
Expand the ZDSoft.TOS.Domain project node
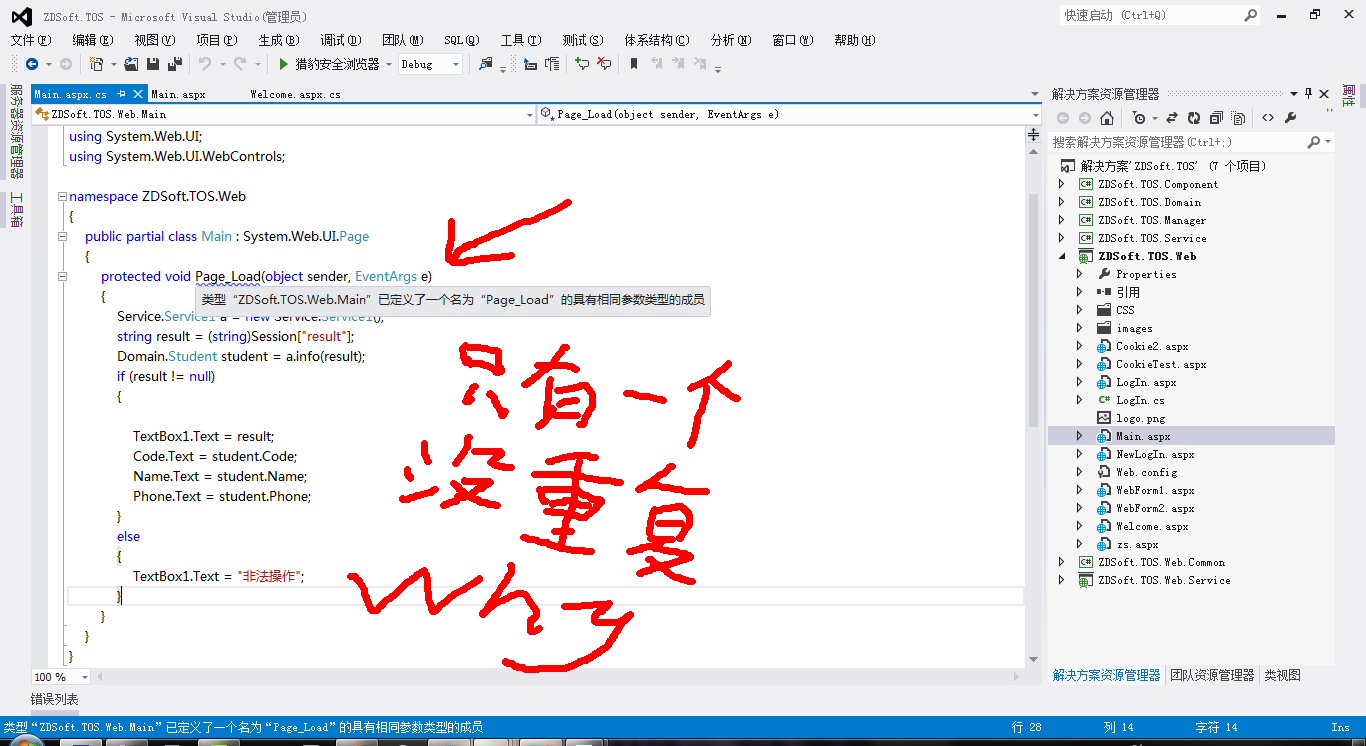click(1062, 202)
